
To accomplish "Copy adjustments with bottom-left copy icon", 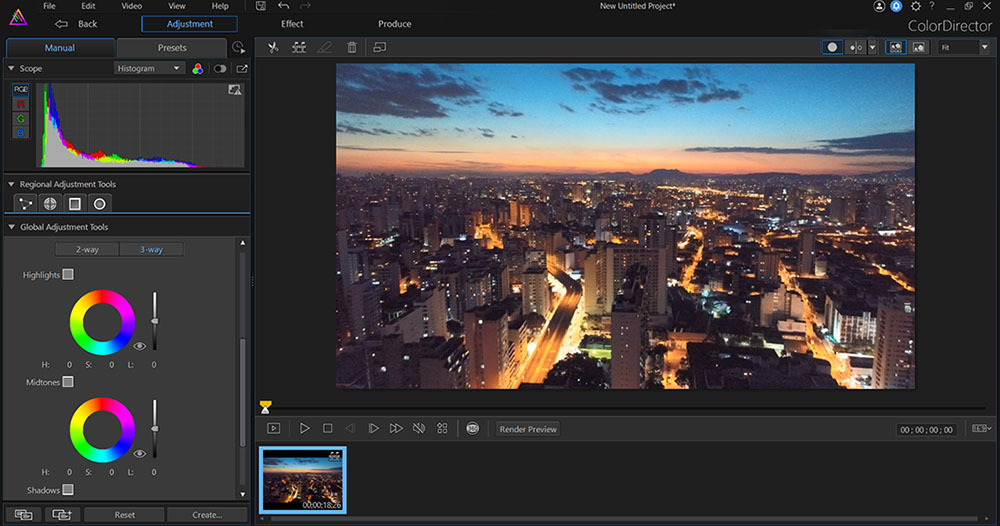I will [x=24, y=515].
